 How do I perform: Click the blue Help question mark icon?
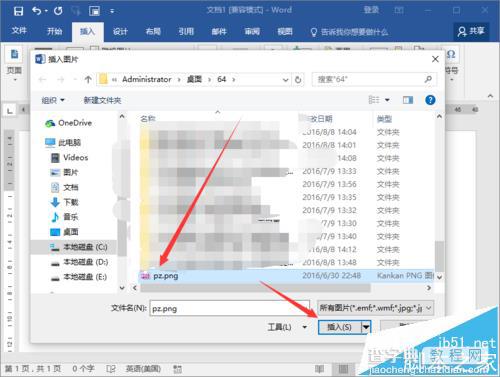[430, 100]
